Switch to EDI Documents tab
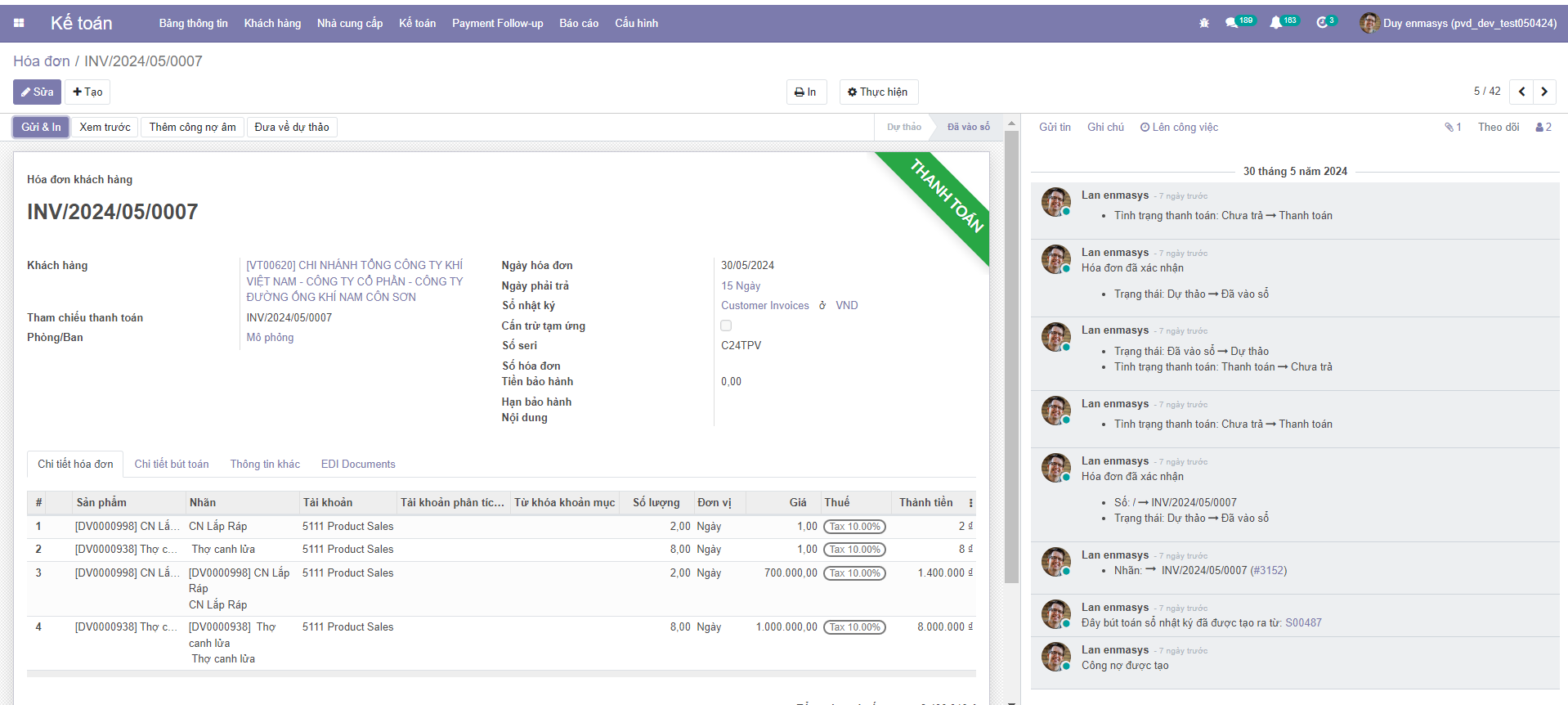Image resolution: width=1568 pixels, height=705 pixels. click(x=358, y=464)
